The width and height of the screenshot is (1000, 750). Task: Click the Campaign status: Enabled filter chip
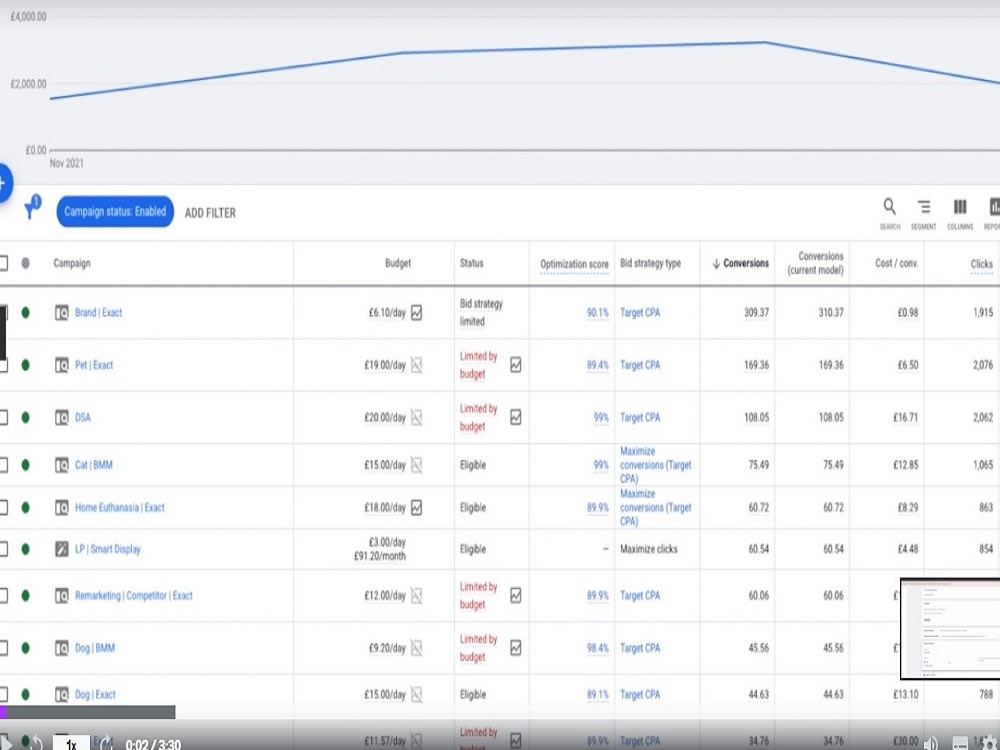pos(115,212)
